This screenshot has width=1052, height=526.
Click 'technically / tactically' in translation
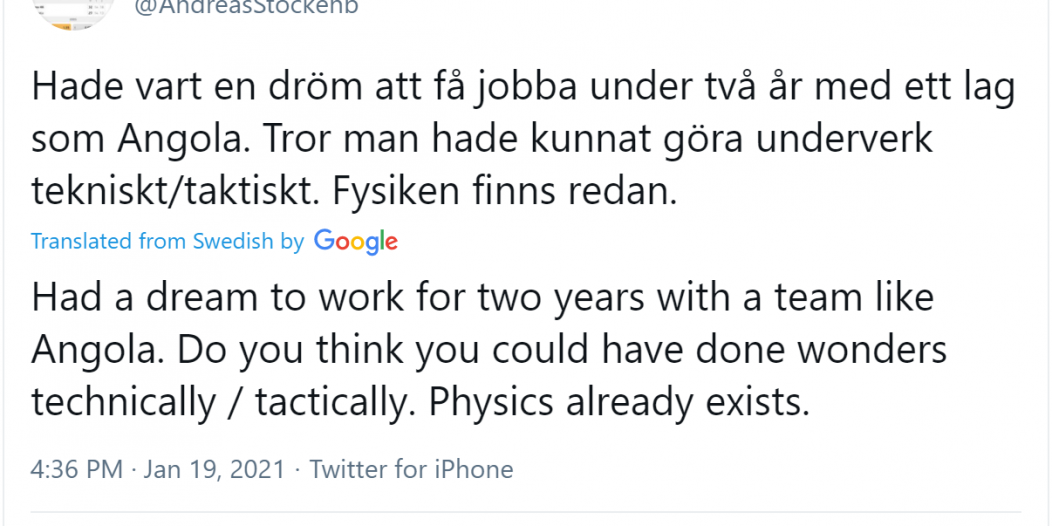(223, 403)
